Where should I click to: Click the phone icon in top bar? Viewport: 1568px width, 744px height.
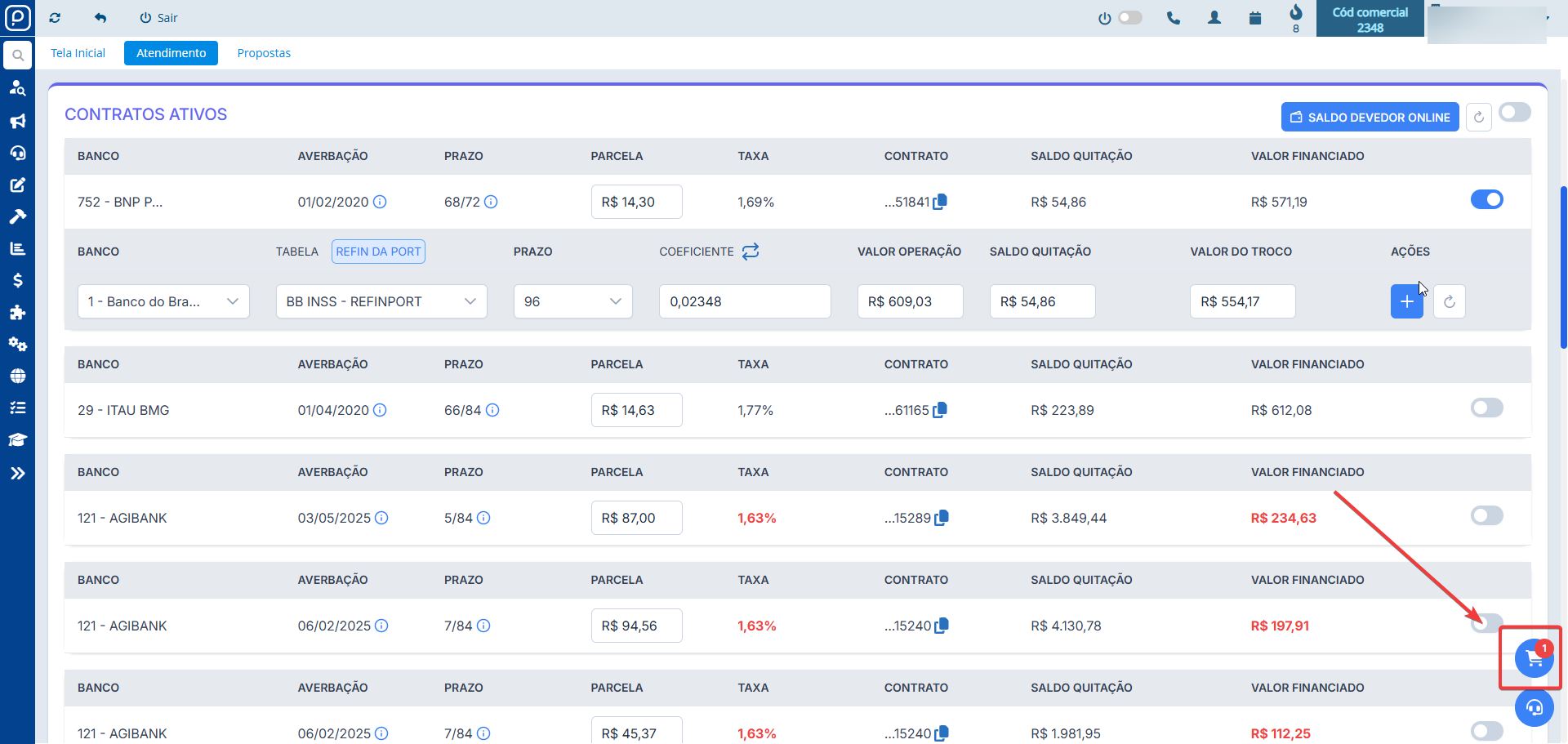1174,18
